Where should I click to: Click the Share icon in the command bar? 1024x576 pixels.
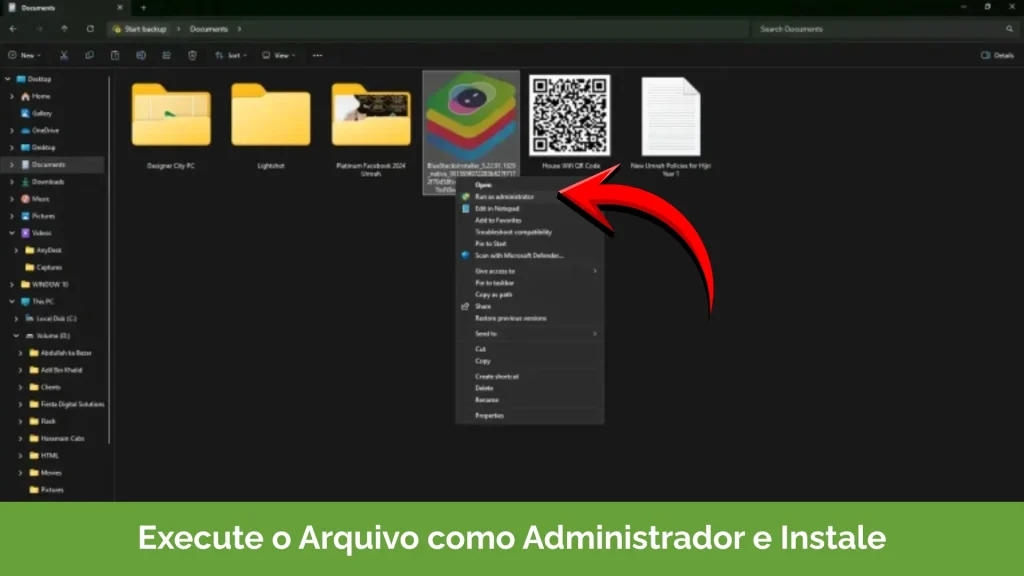coord(167,55)
